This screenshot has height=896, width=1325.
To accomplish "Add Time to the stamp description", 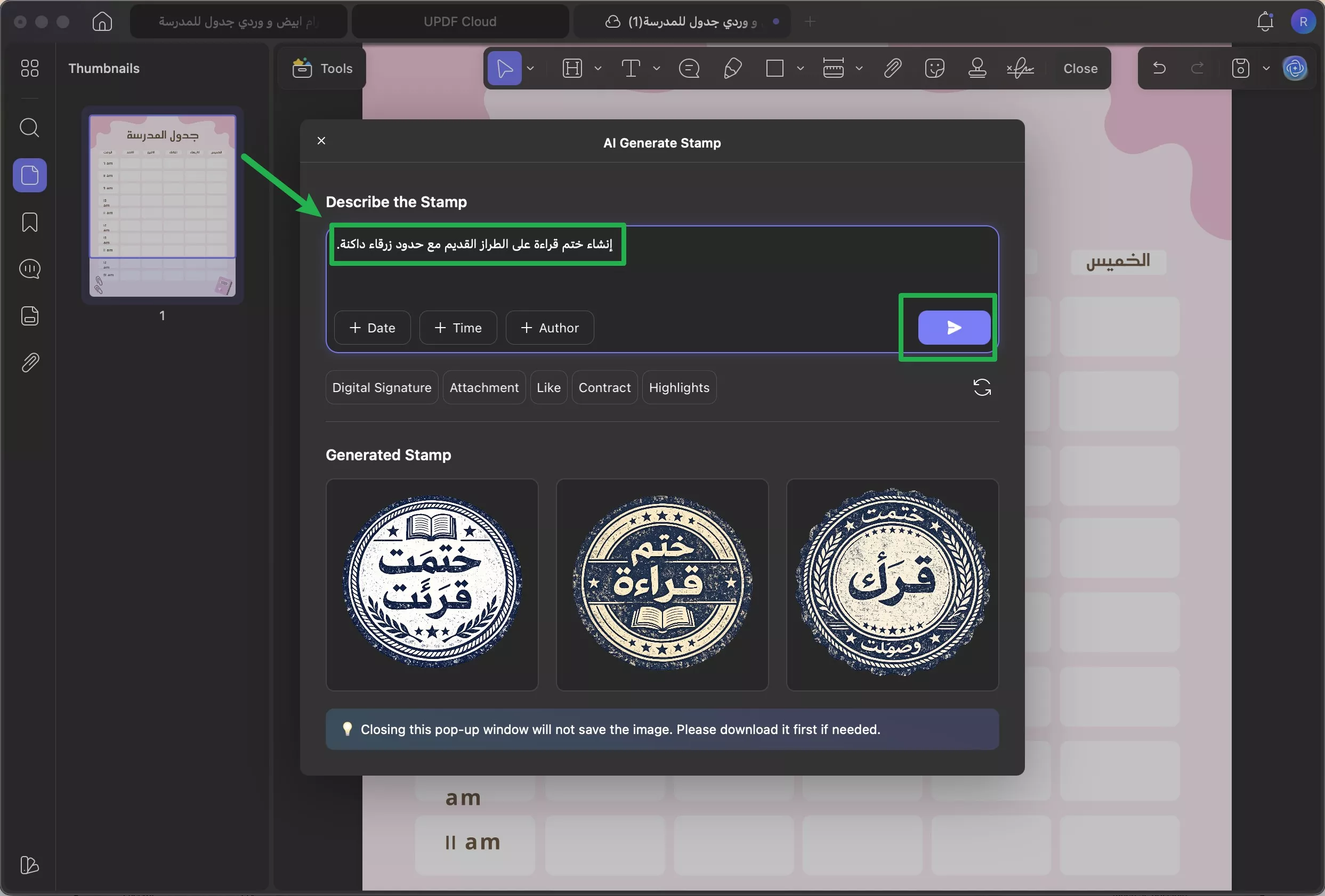I will 458,328.
